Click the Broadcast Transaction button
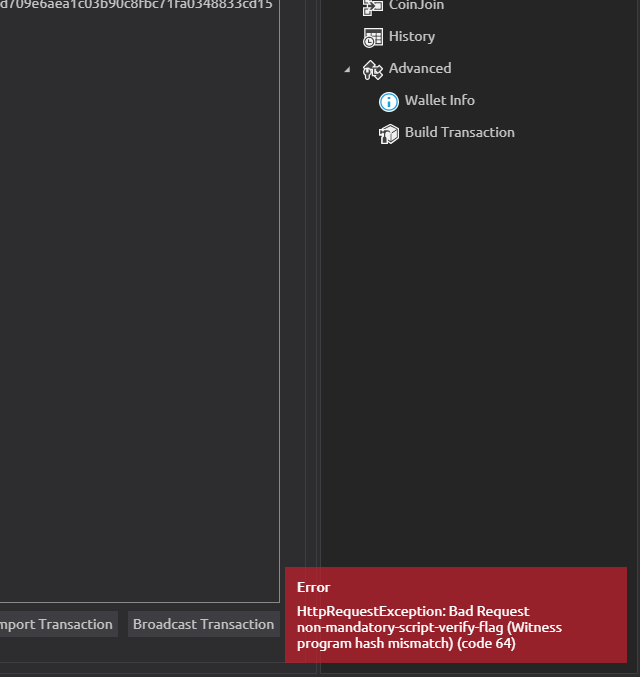 point(203,624)
